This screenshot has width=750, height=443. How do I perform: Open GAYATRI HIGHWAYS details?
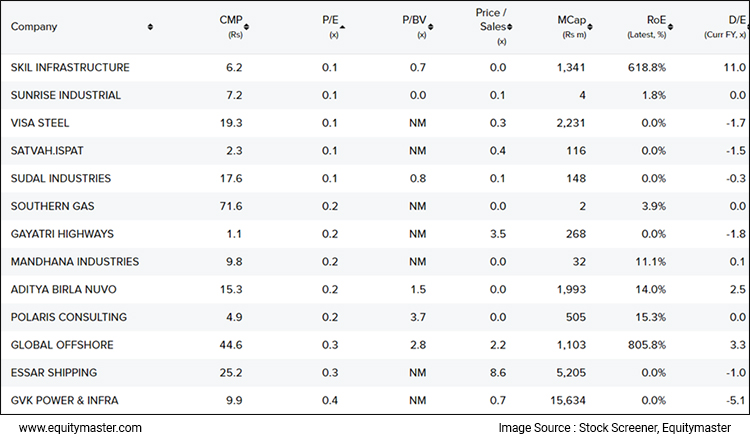pyautogui.click(x=62, y=234)
